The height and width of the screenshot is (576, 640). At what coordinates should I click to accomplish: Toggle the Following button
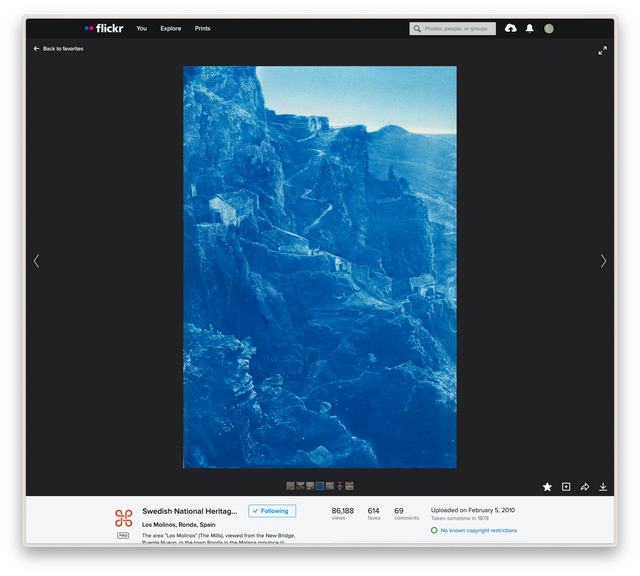click(272, 511)
